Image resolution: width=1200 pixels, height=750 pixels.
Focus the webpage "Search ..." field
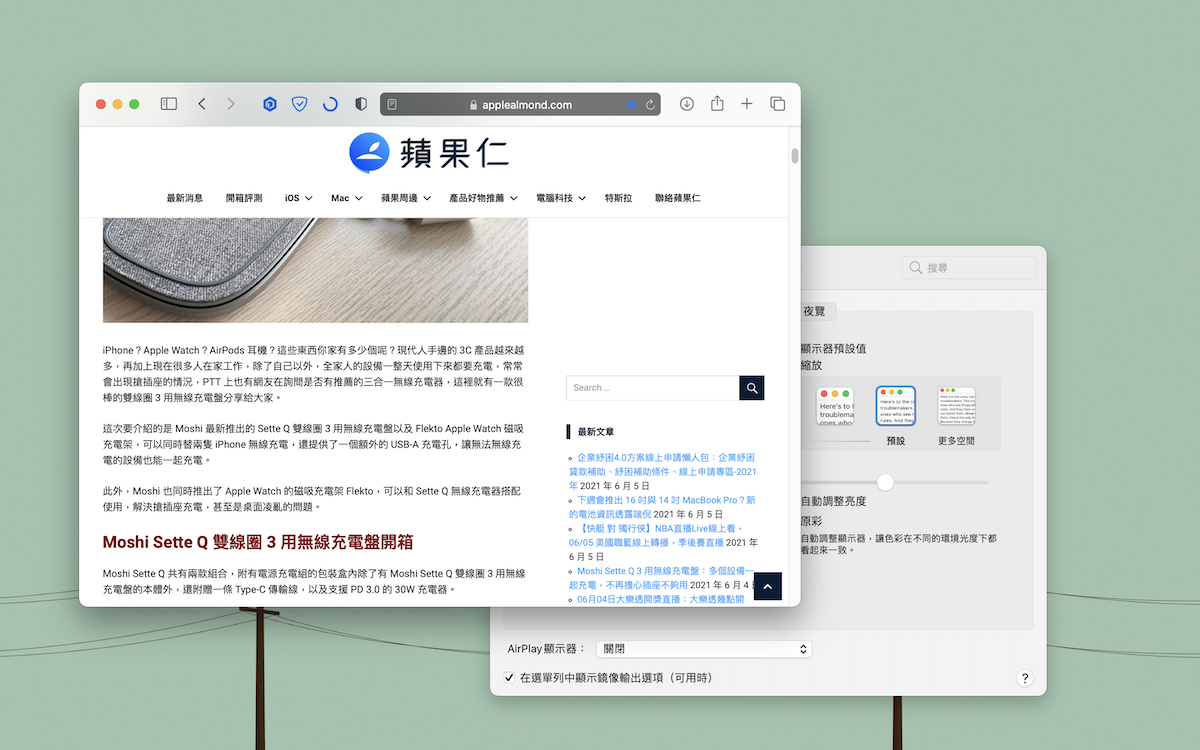[653, 388]
